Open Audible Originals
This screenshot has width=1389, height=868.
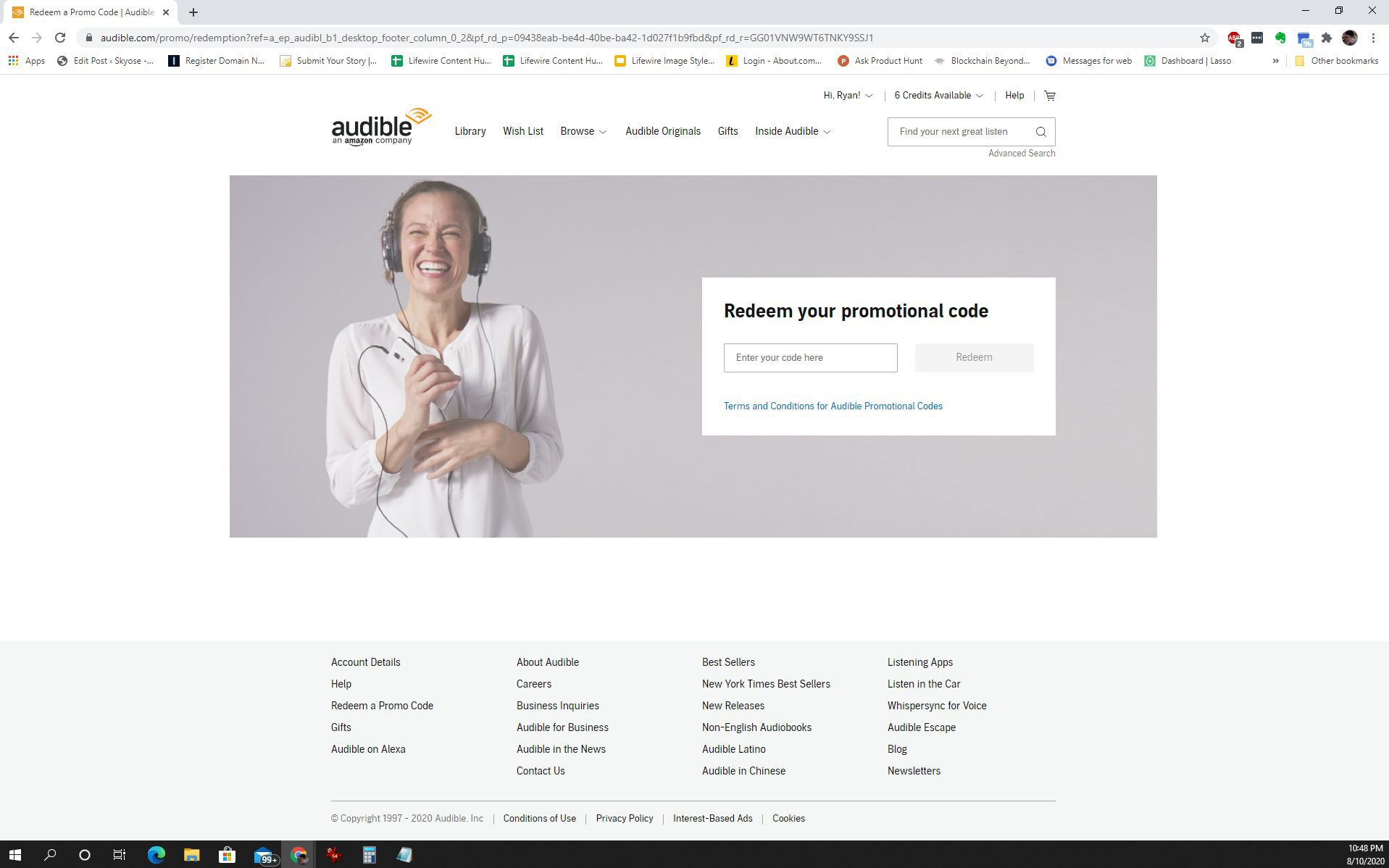pyautogui.click(x=663, y=131)
